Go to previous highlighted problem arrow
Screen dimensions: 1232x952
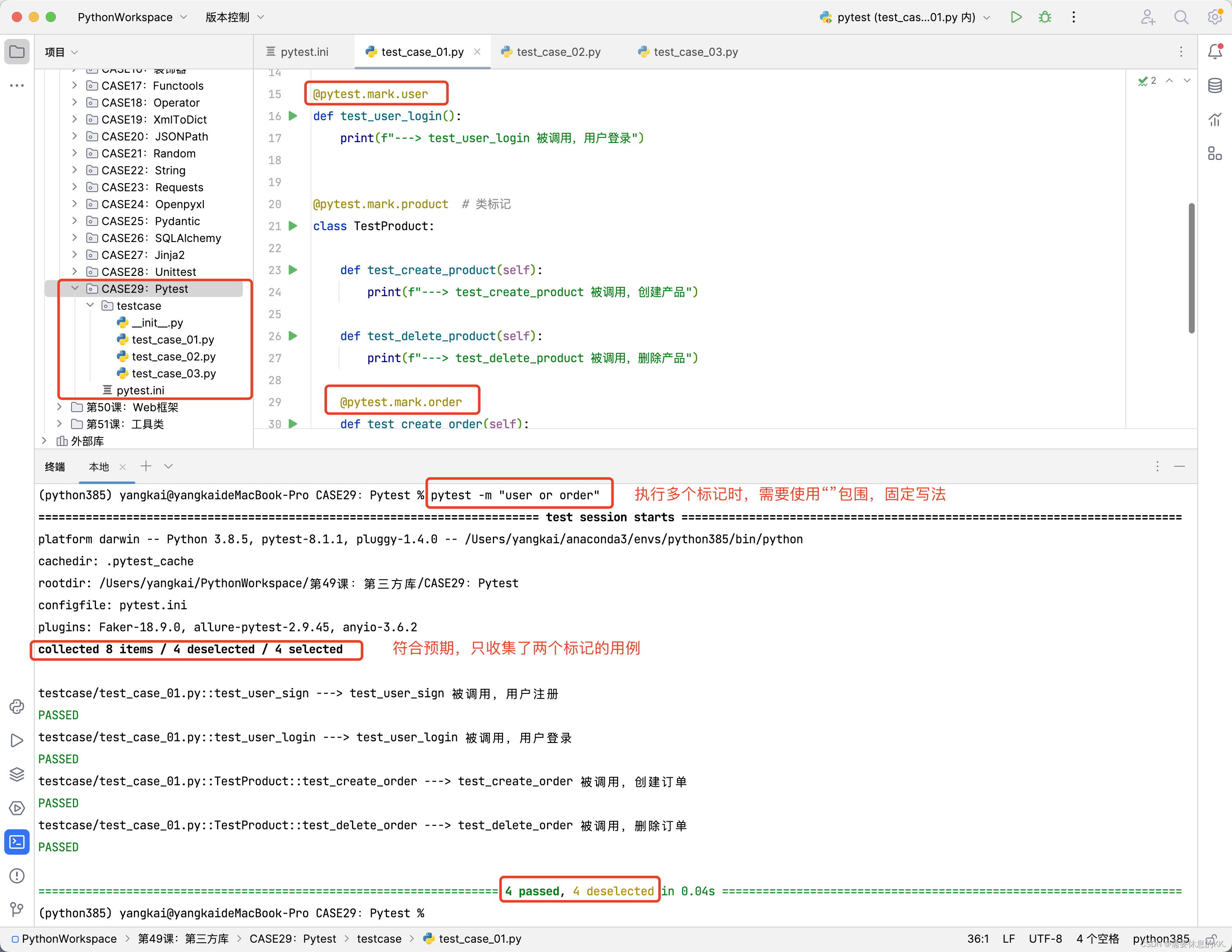(1169, 81)
